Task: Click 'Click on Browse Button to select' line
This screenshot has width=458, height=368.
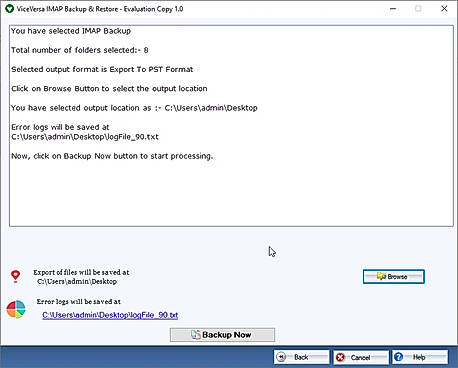Action: [x=109, y=89]
